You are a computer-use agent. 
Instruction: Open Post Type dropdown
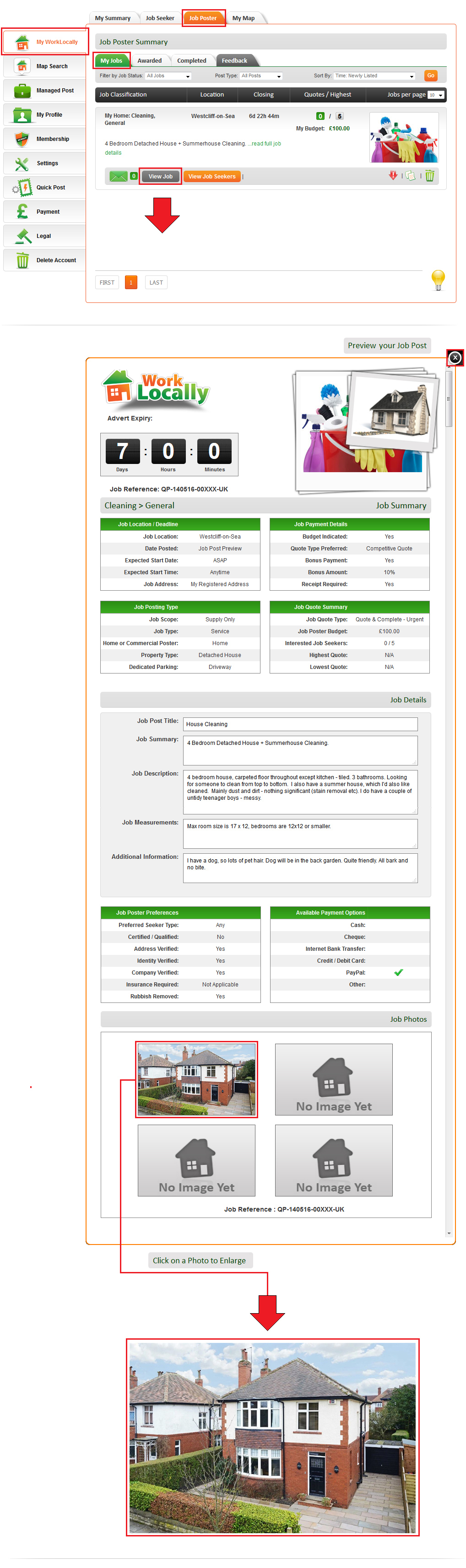tap(261, 76)
